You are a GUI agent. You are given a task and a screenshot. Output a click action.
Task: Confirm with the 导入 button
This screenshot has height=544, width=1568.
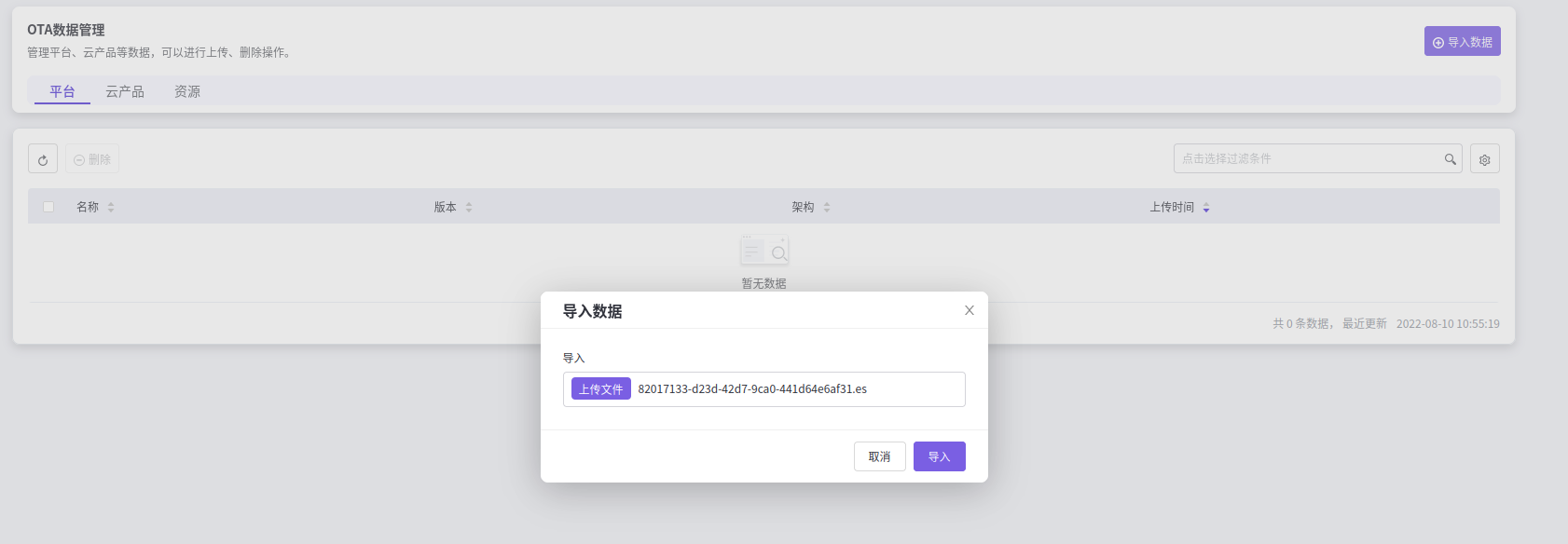point(939,456)
